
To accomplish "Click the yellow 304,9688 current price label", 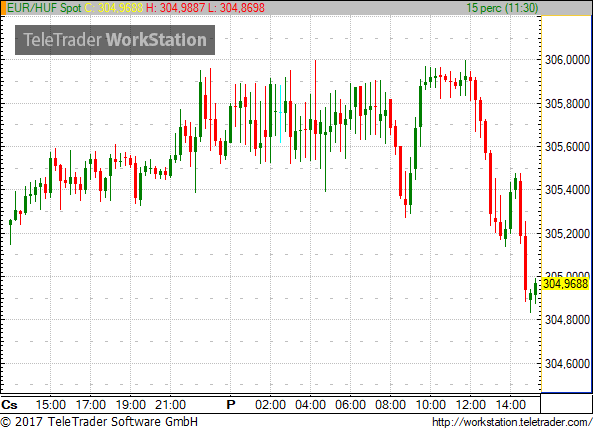I will [565, 284].
